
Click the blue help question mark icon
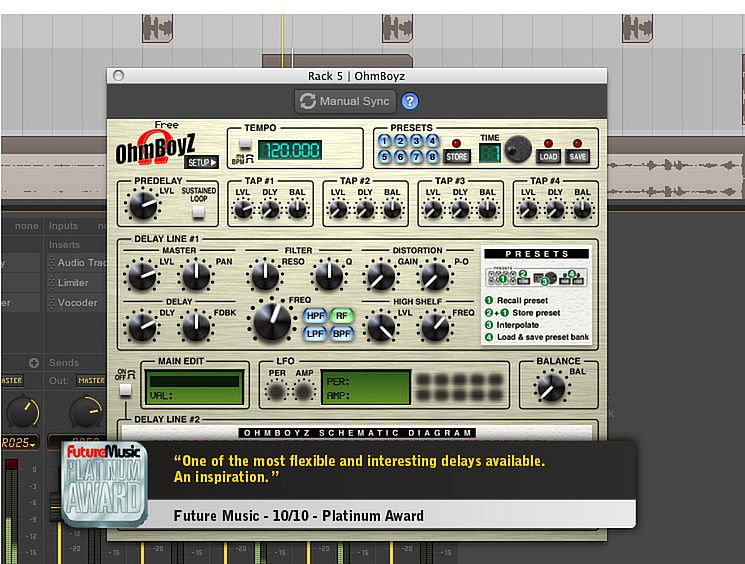(410, 101)
